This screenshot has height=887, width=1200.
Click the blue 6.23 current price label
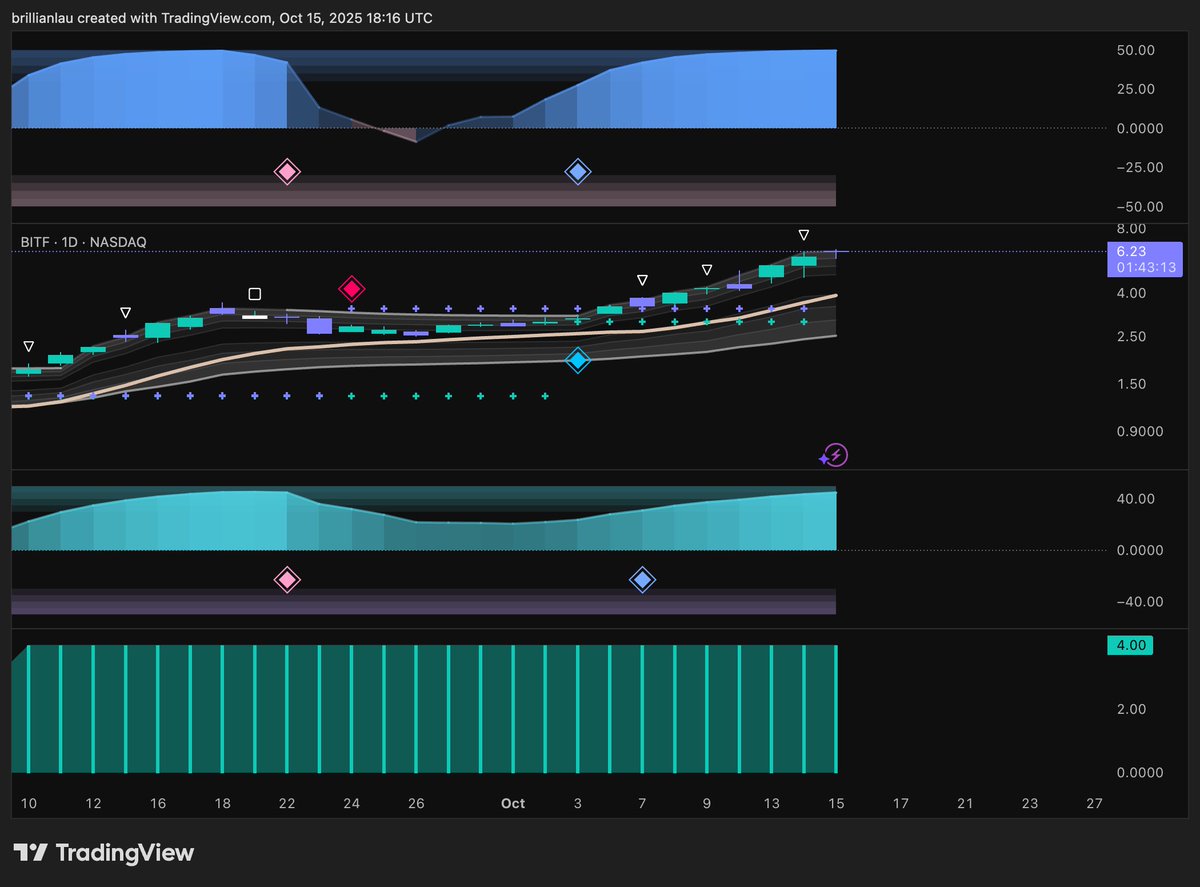[x=1133, y=251]
